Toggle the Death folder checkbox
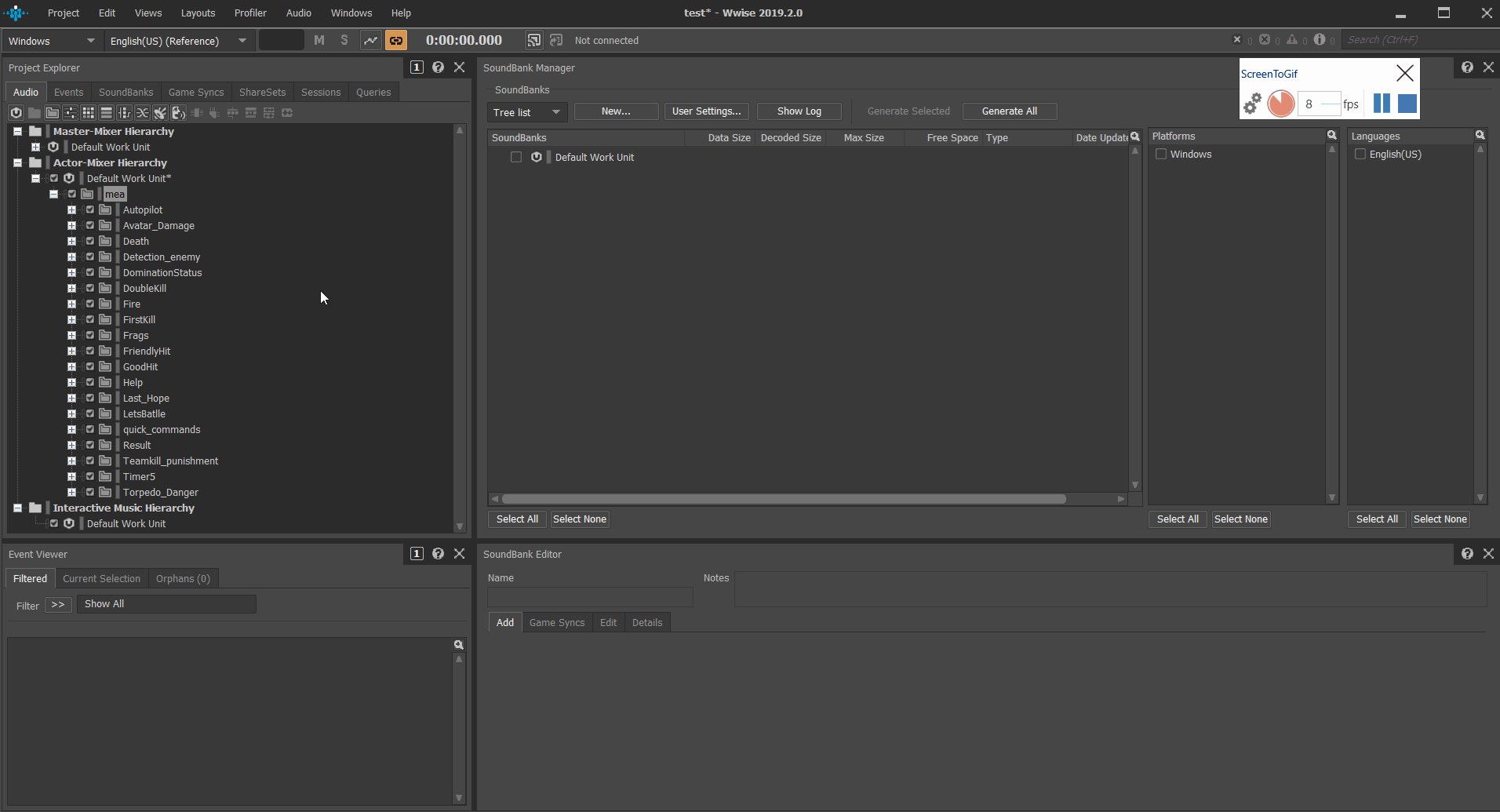The image size is (1500, 812). pyautogui.click(x=89, y=241)
